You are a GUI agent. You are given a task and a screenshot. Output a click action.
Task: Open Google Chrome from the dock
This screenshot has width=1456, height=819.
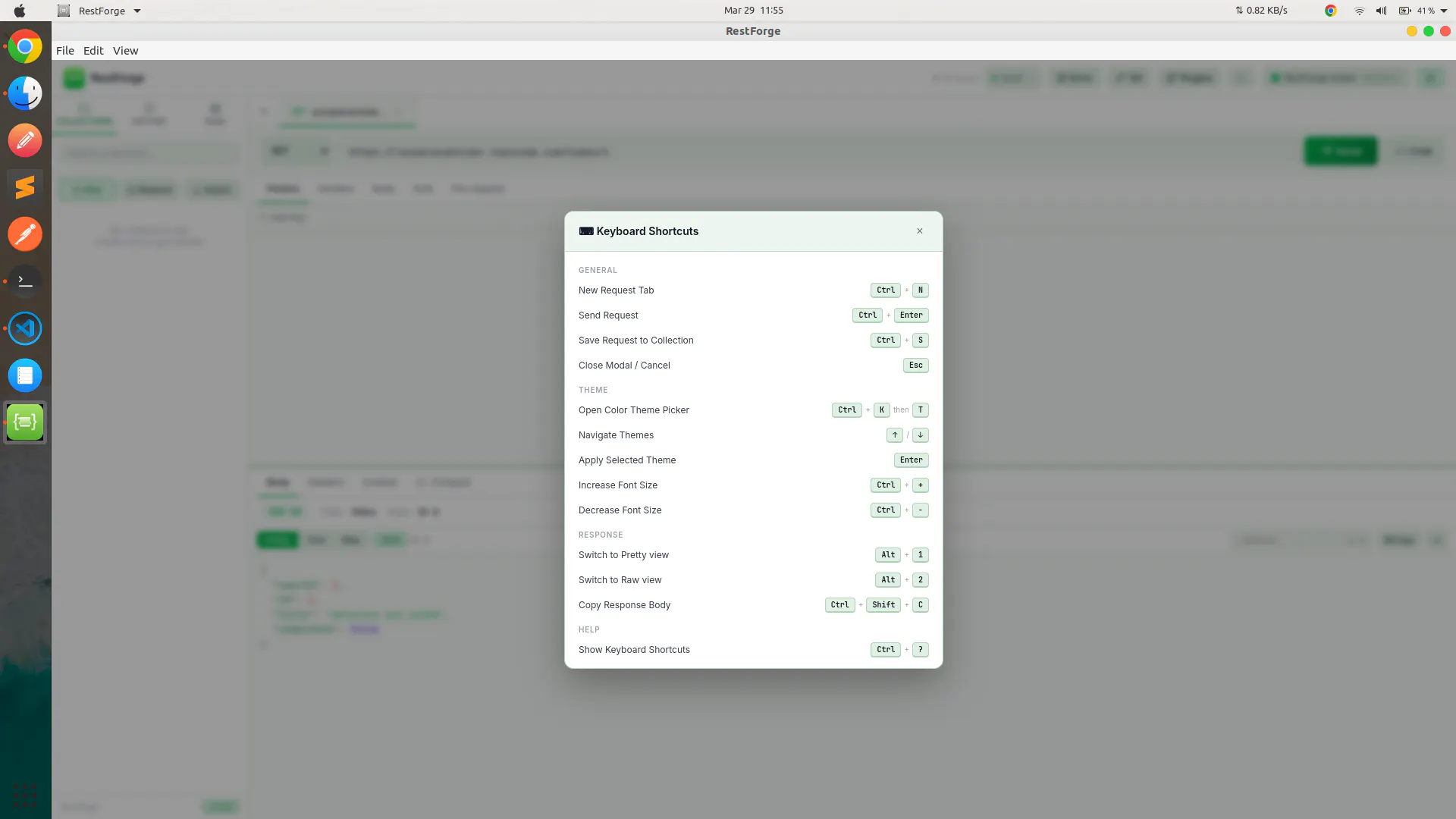pyautogui.click(x=25, y=47)
